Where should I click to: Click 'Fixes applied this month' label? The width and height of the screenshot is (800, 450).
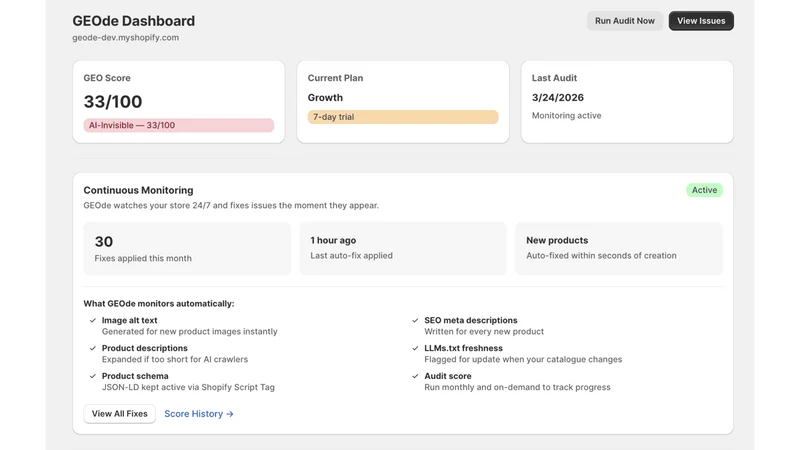pos(143,258)
